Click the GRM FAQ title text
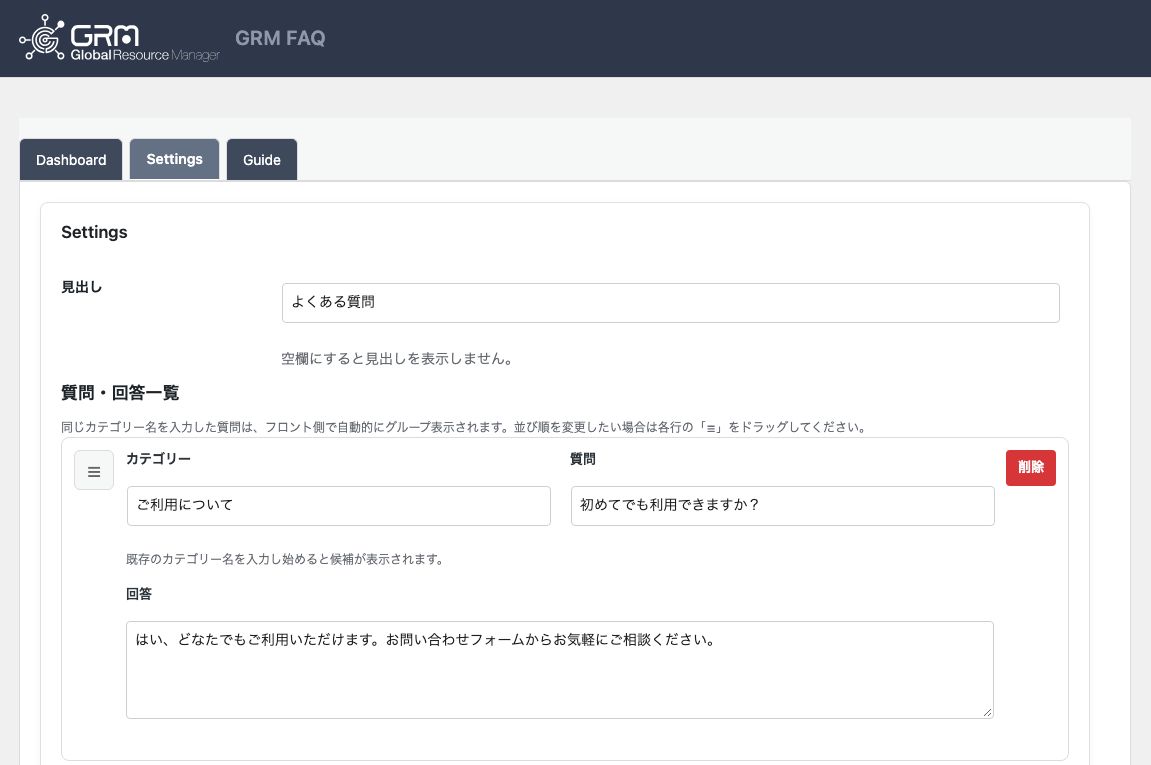1151x765 pixels. click(280, 38)
